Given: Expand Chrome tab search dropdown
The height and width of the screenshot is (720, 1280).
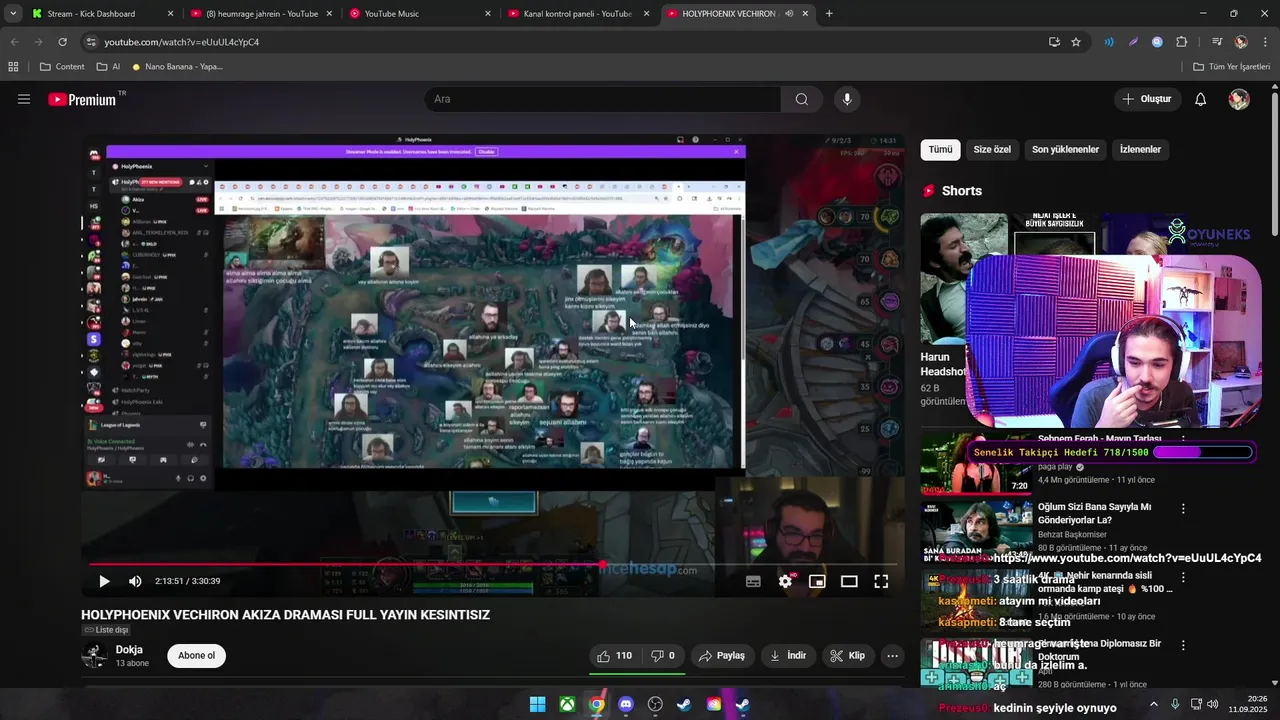Looking at the screenshot, I should [x=13, y=14].
